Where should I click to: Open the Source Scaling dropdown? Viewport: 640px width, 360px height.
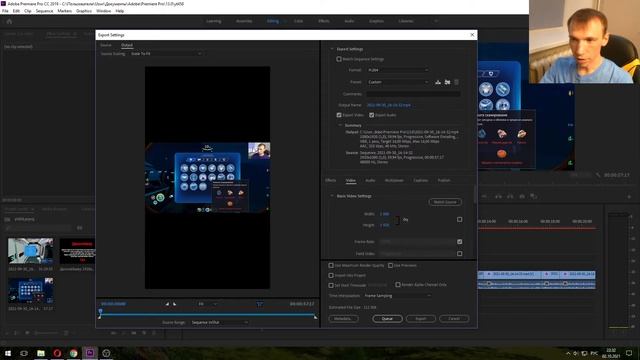tap(166, 54)
